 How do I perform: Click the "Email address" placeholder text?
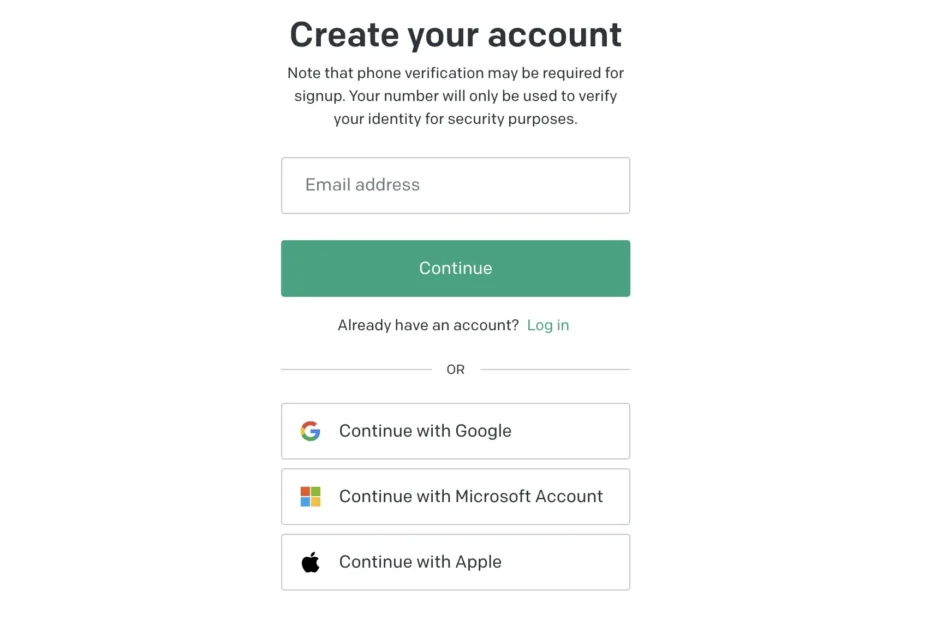point(362,185)
